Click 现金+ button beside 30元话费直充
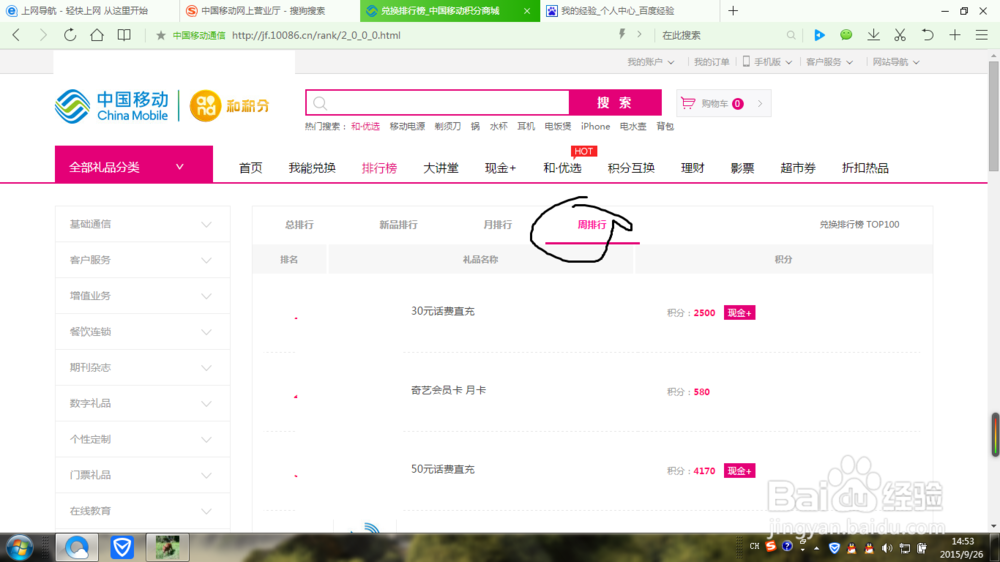 [739, 313]
